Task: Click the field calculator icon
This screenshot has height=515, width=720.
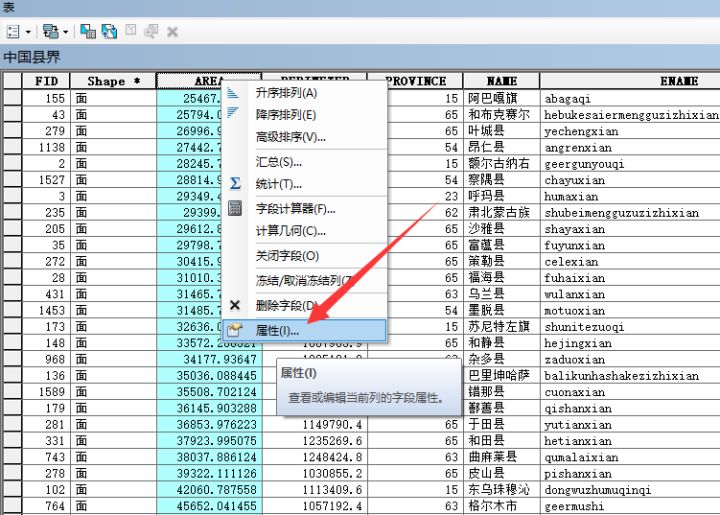Action: (235, 208)
